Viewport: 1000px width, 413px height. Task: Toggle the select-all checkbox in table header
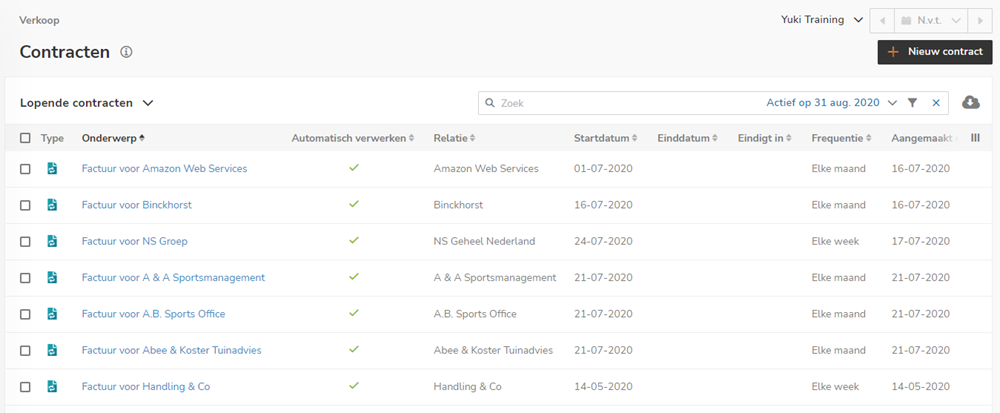click(x=25, y=138)
